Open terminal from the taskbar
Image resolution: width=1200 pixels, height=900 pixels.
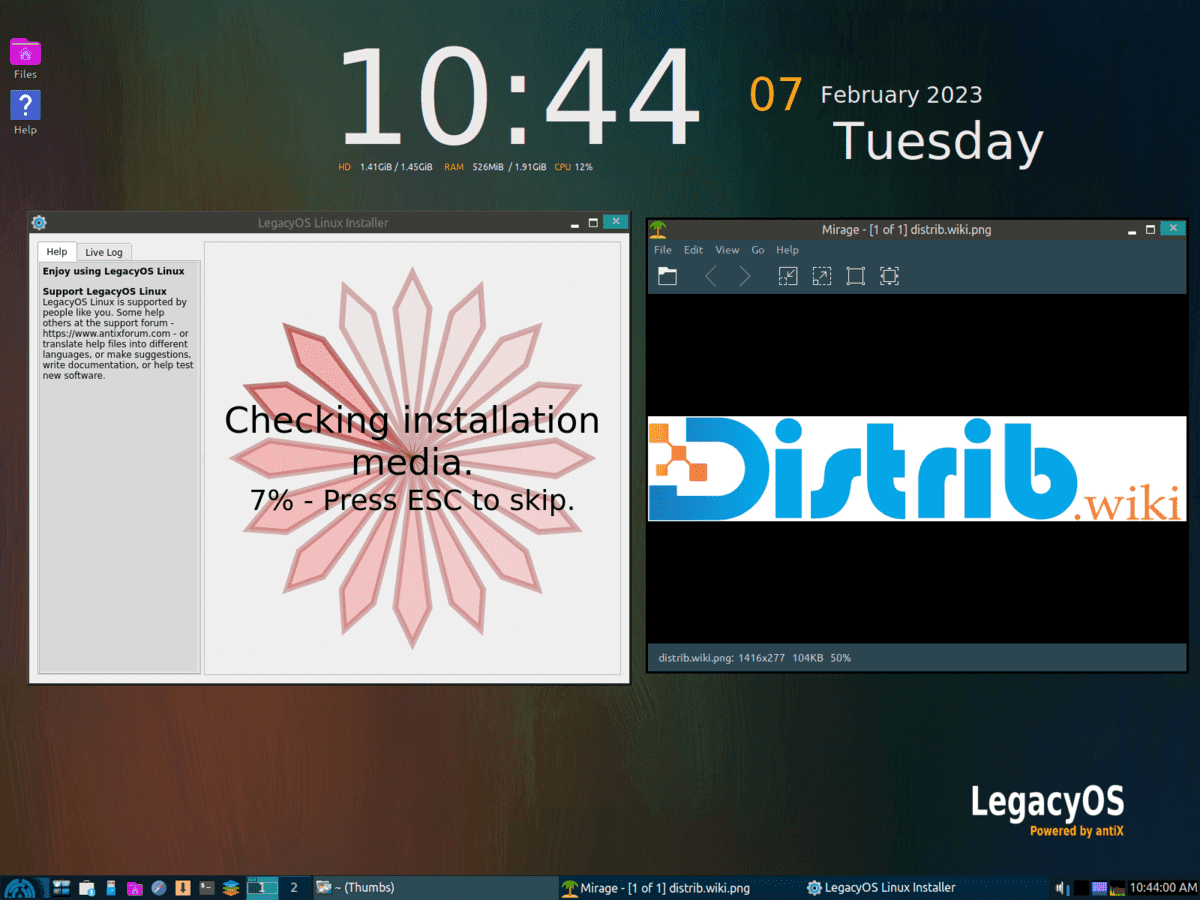207,887
